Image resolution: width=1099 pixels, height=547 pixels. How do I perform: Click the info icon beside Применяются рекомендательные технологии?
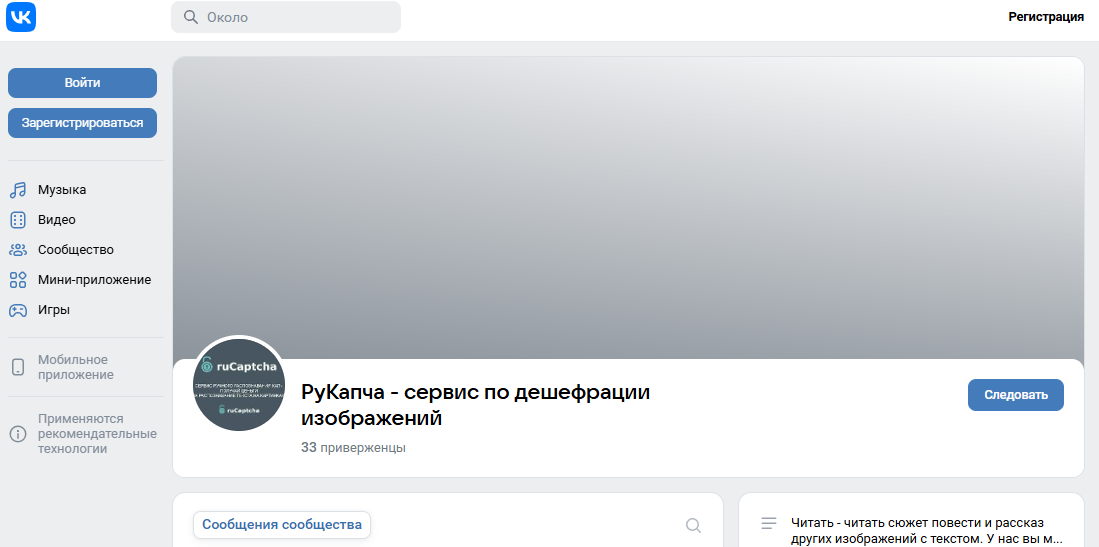[x=18, y=434]
